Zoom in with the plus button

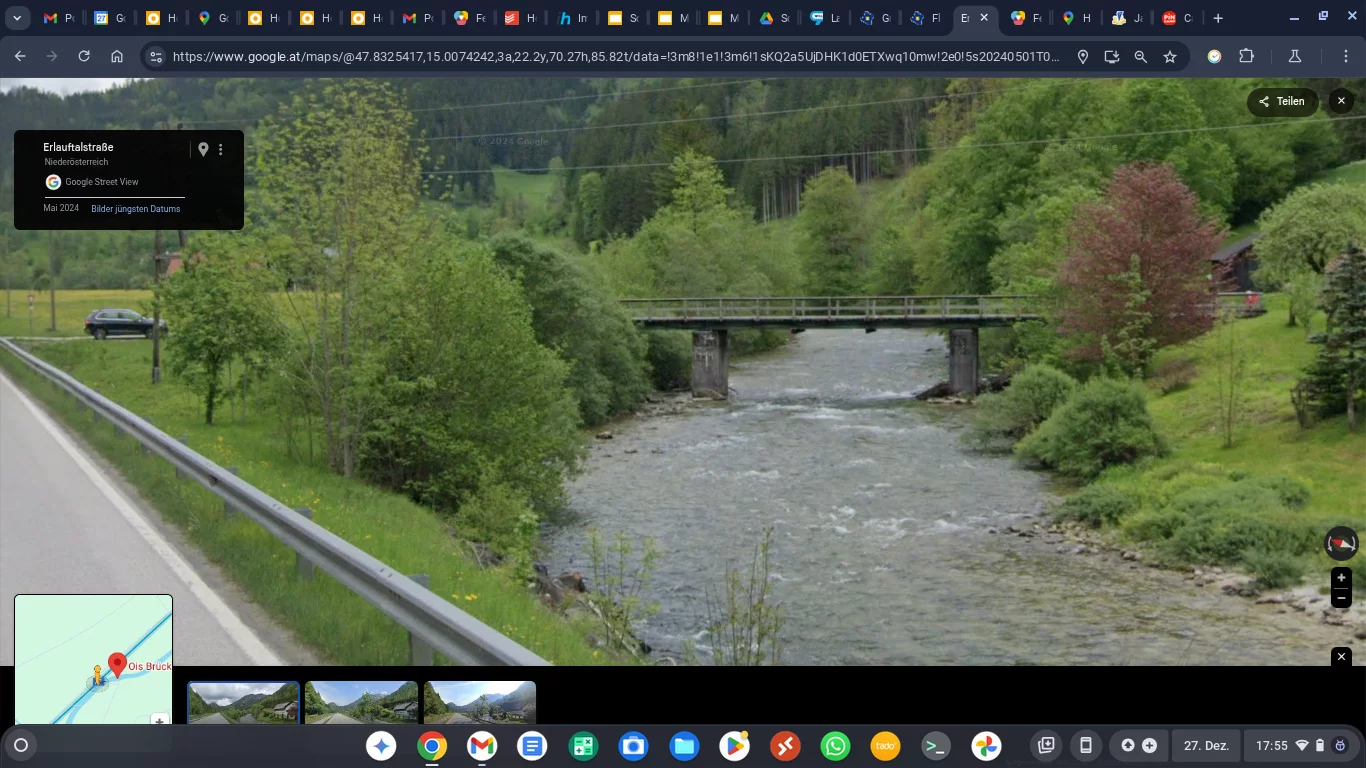(x=1341, y=578)
